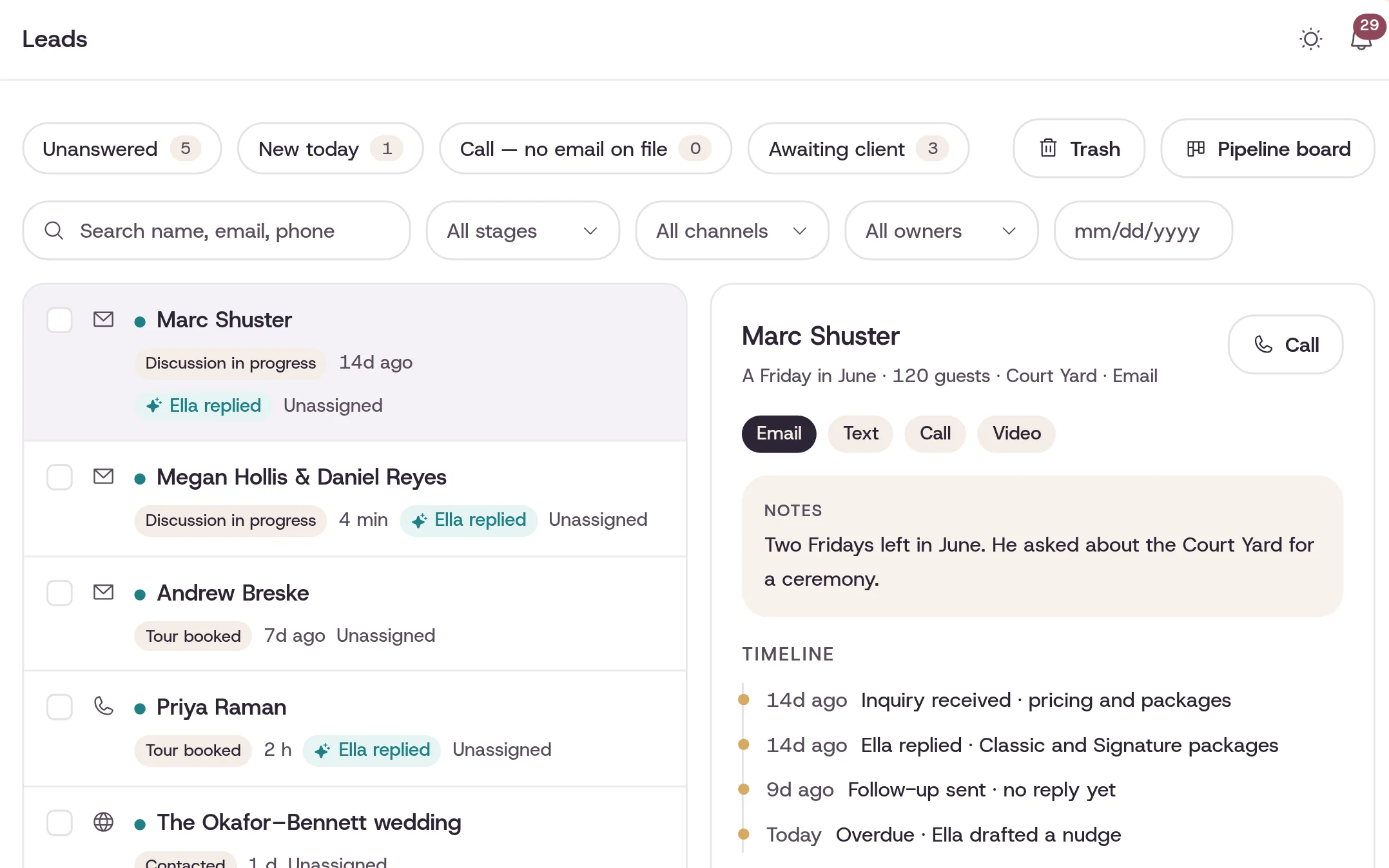Screen dimensions: 1389x868
Task: Click the phone icon beside Priya Raman
Action: [x=103, y=706]
